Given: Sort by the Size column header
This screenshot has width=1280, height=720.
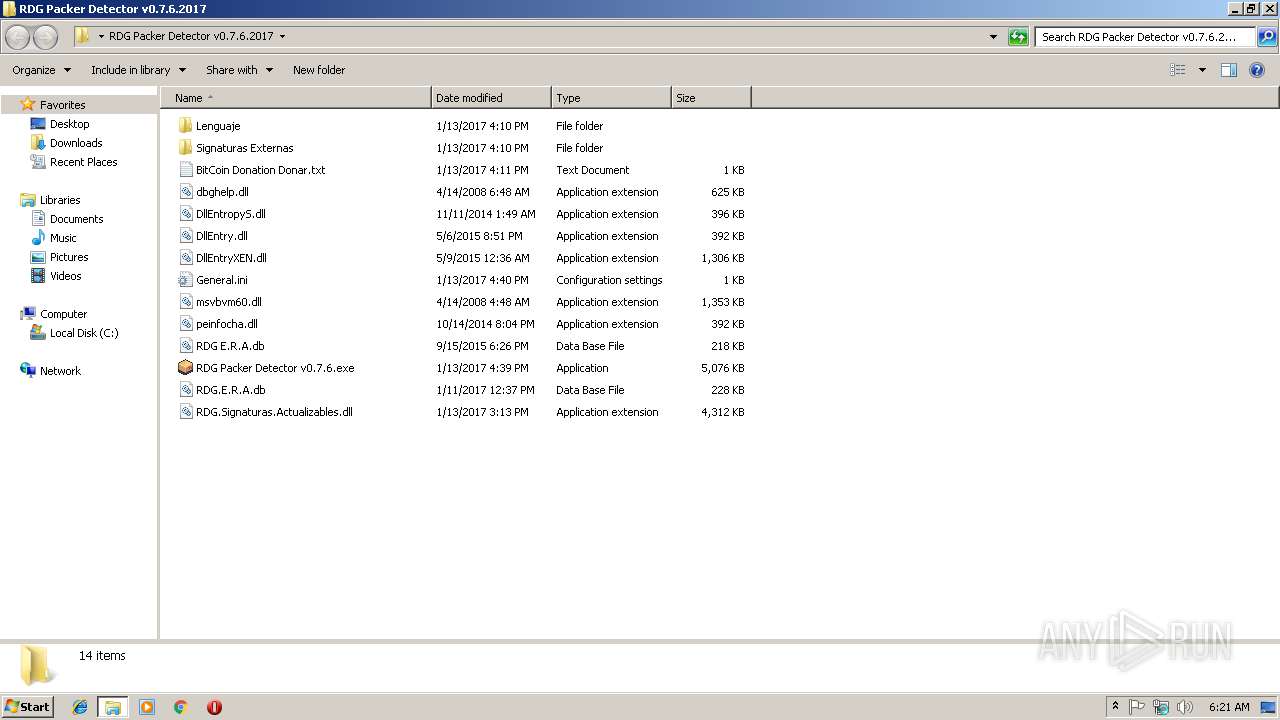Looking at the screenshot, I should coord(711,98).
